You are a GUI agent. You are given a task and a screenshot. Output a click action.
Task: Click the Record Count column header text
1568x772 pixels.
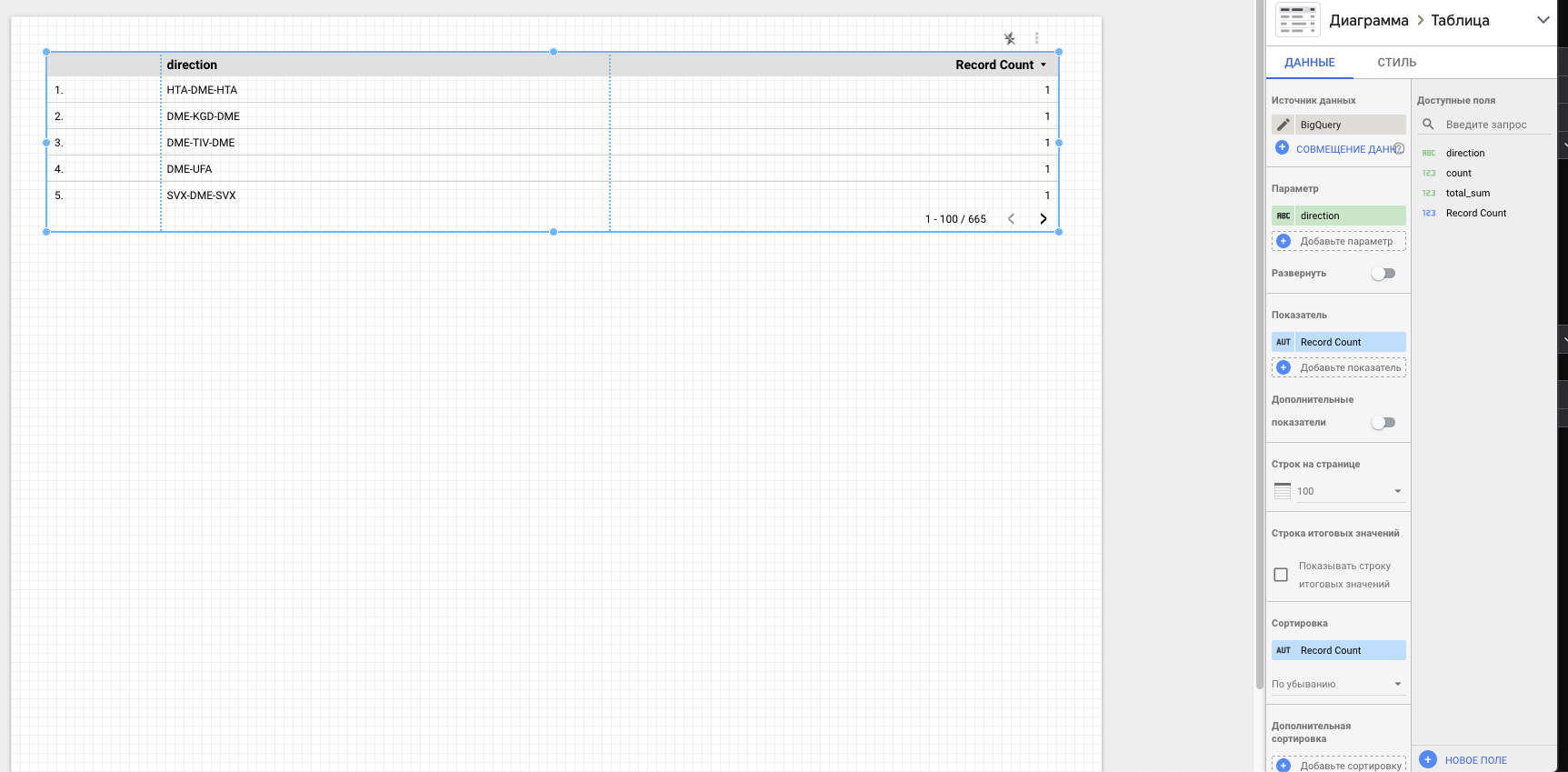[x=994, y=65]
